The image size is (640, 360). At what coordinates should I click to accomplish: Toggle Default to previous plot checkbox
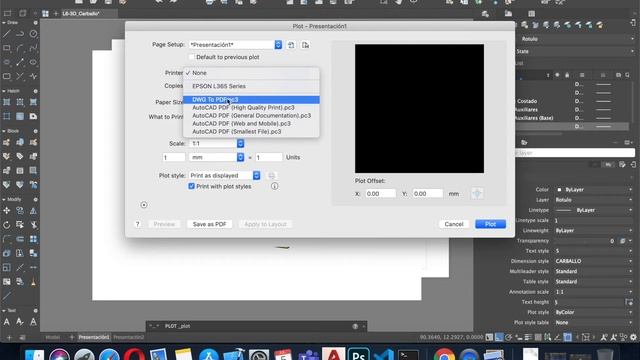[191, 57]
